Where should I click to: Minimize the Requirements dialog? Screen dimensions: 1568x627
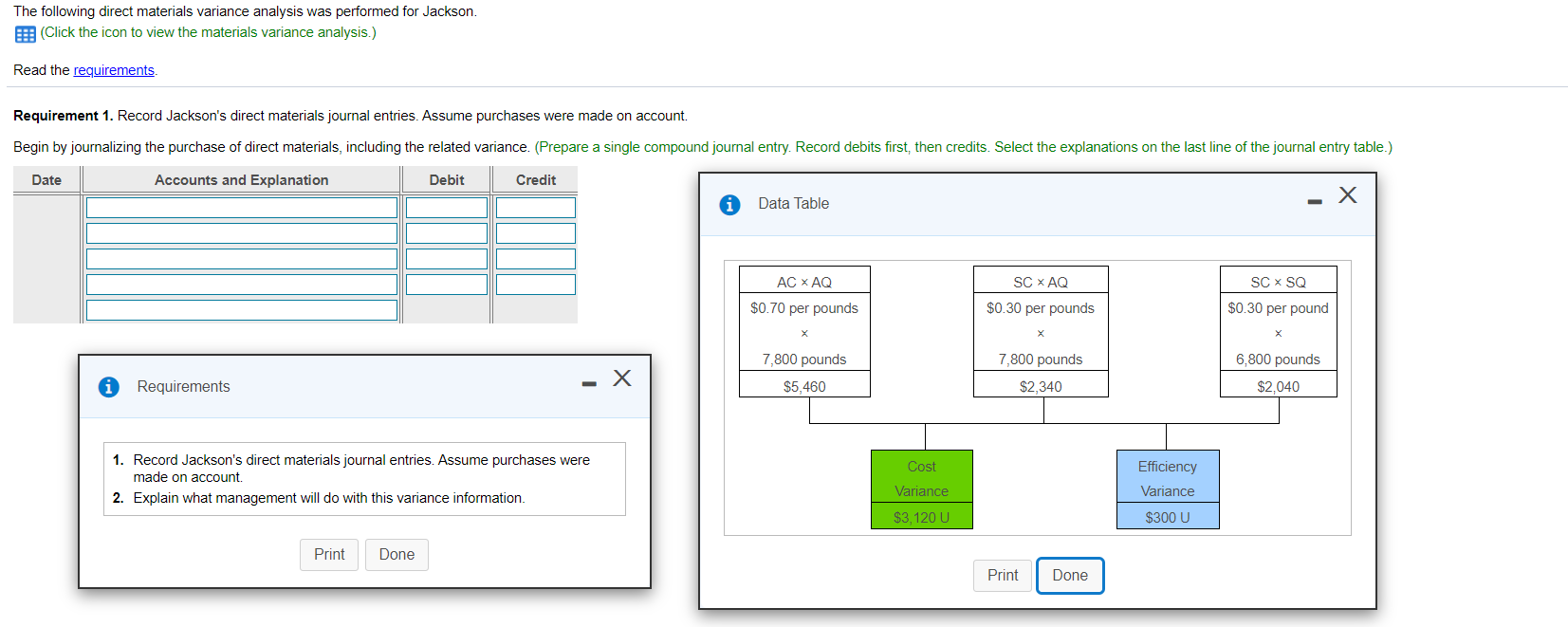589,384
